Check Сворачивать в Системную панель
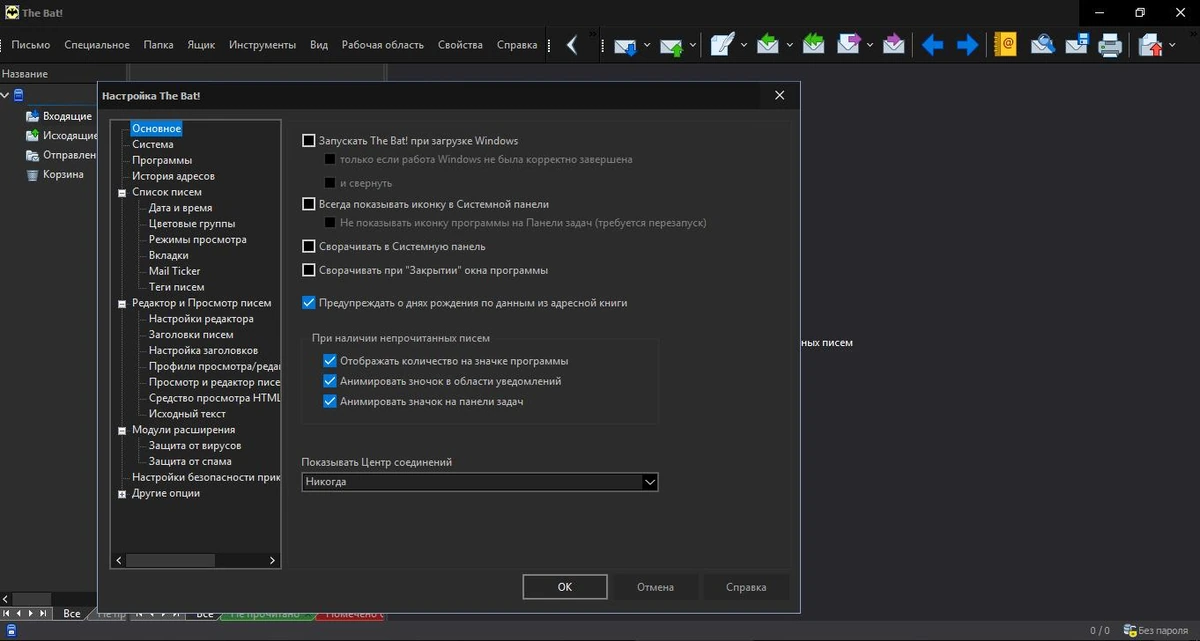 (x=309, y=246)
